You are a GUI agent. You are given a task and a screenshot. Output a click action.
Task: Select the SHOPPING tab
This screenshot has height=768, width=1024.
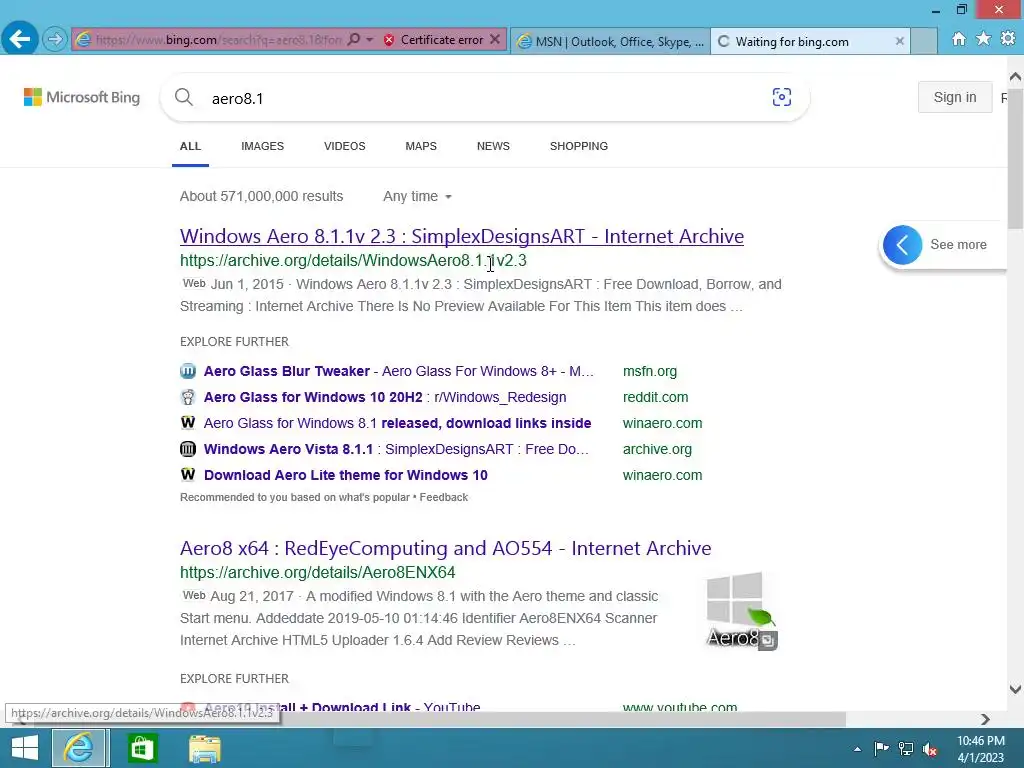579,146
